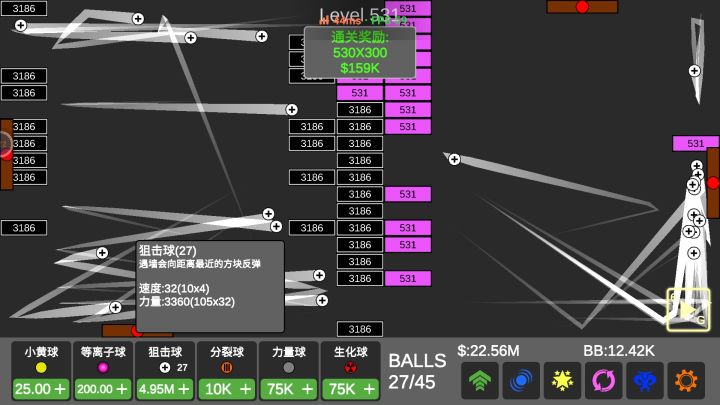Screen dimensions: 720x405
Task: Buy a 分裂球 with the 10K + button
Action: 227,389
